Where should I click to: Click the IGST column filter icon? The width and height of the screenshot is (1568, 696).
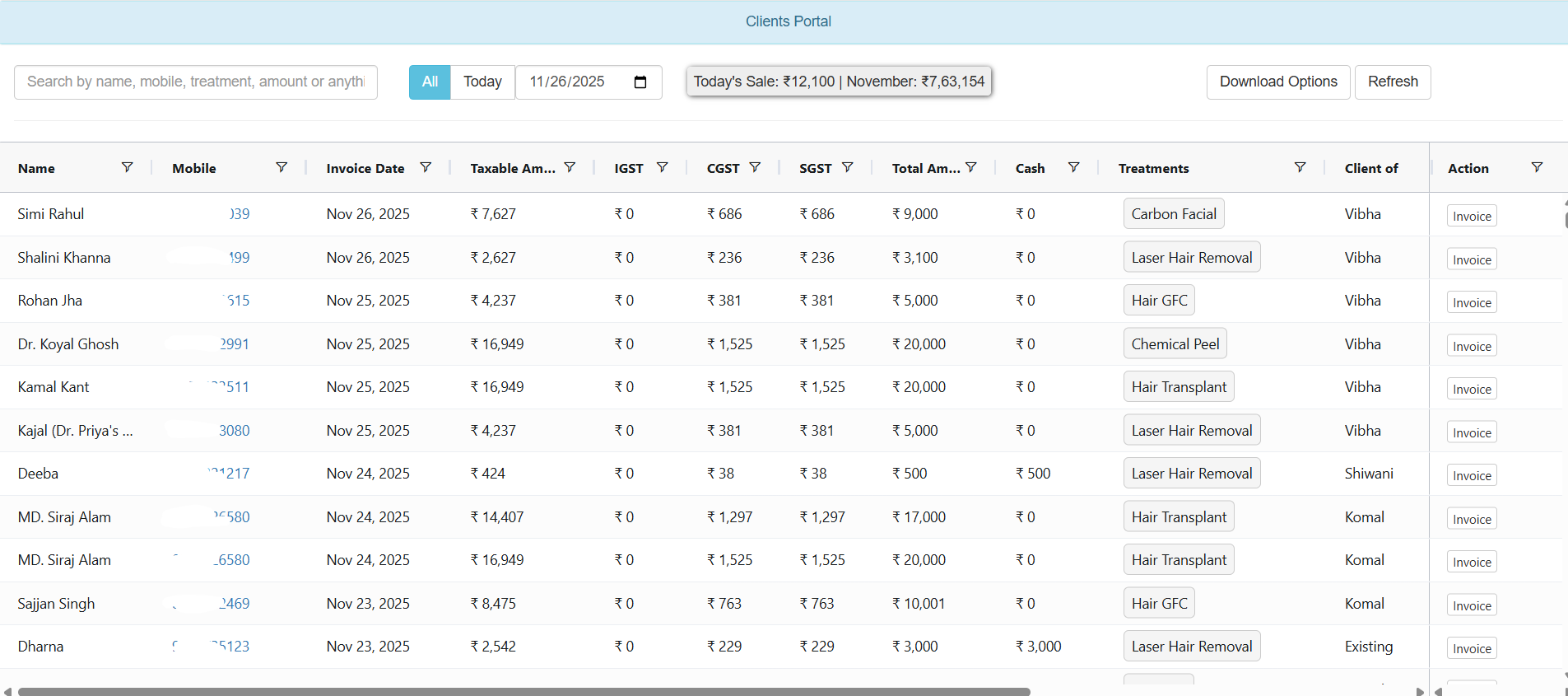click(662, 167)
